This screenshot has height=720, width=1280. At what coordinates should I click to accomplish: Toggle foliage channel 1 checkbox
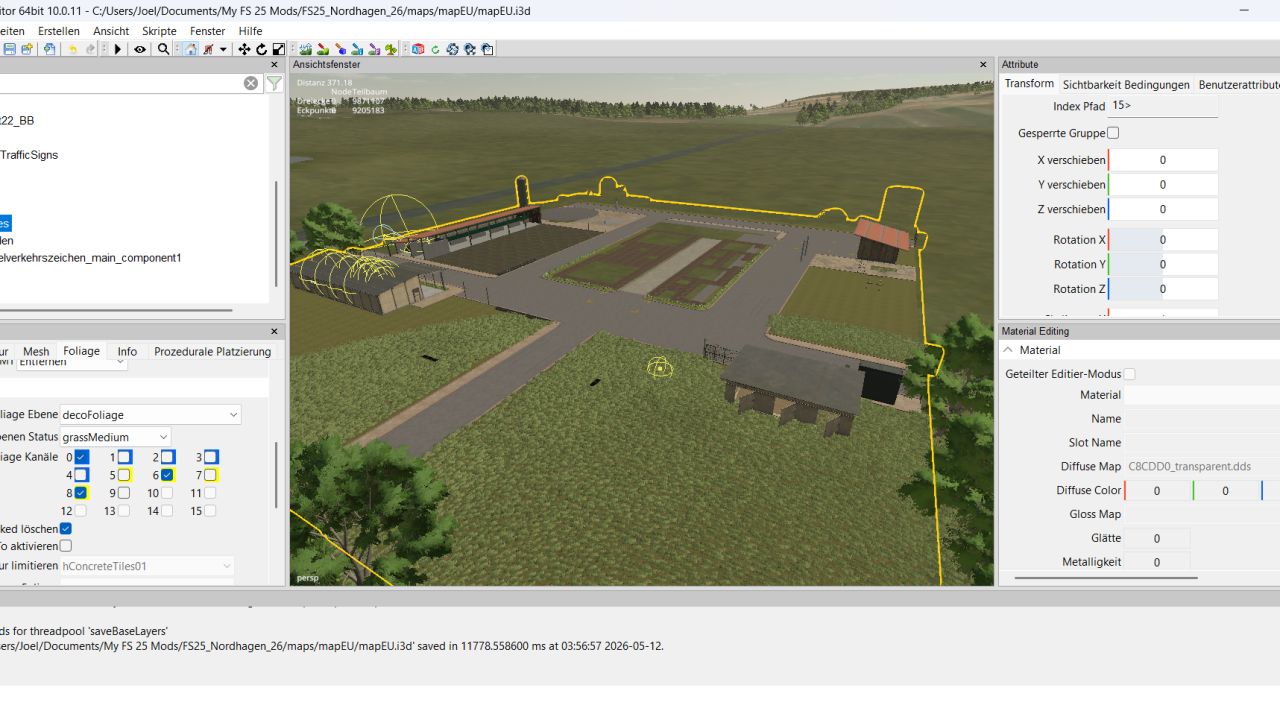tap(125, 457)
